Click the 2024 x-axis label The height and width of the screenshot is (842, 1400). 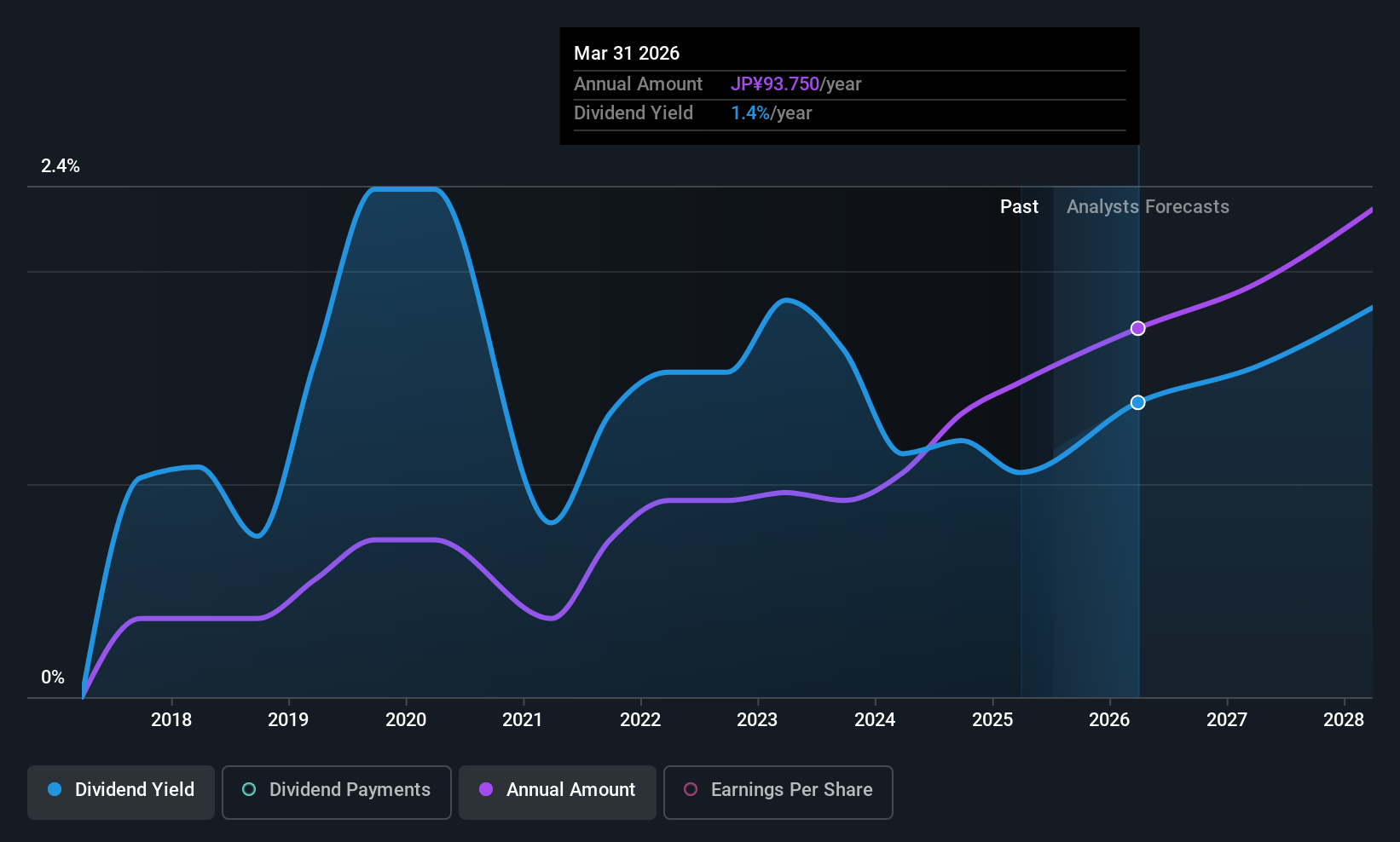(875, 719)
